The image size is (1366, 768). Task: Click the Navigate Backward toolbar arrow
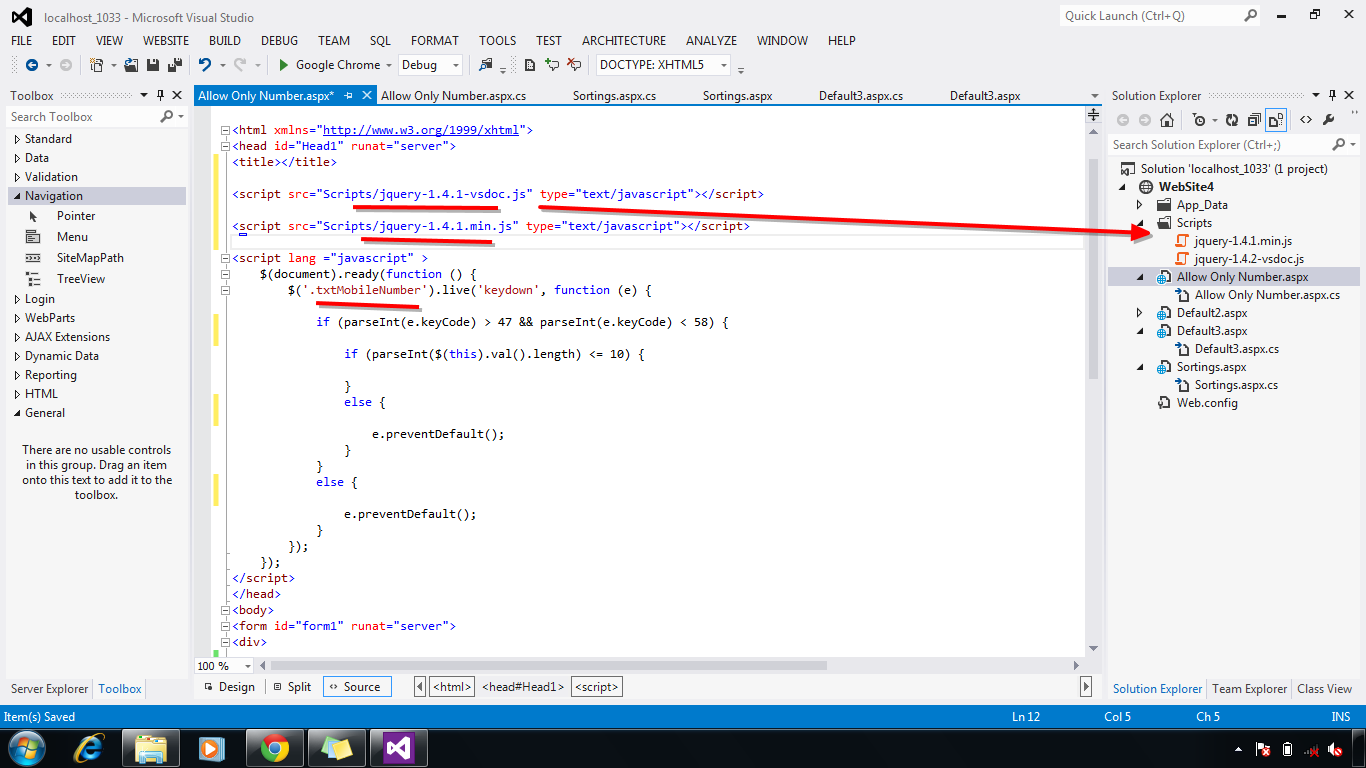click(32, 65)
